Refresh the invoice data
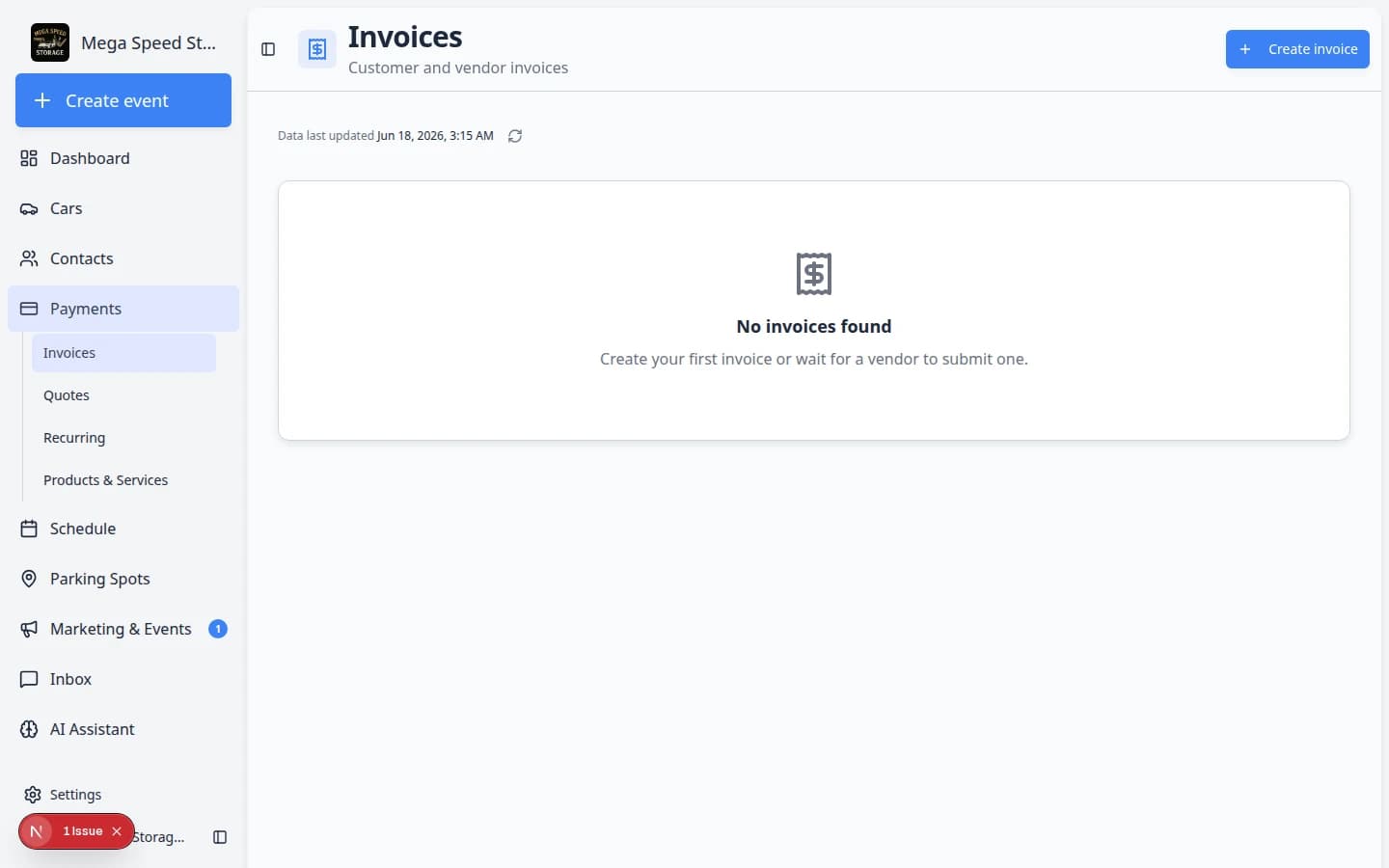This screenshot has width=1389, height=868. pyautogui.click(x=515, y=136)
